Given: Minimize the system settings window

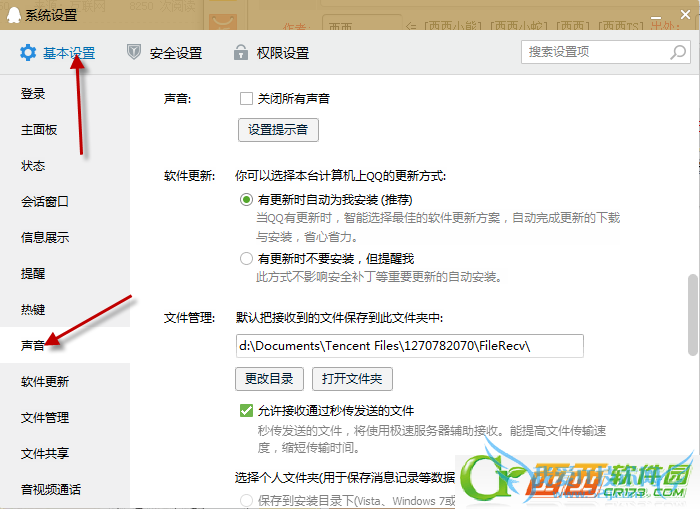Looking at the screenshot, I should (656, 17).
